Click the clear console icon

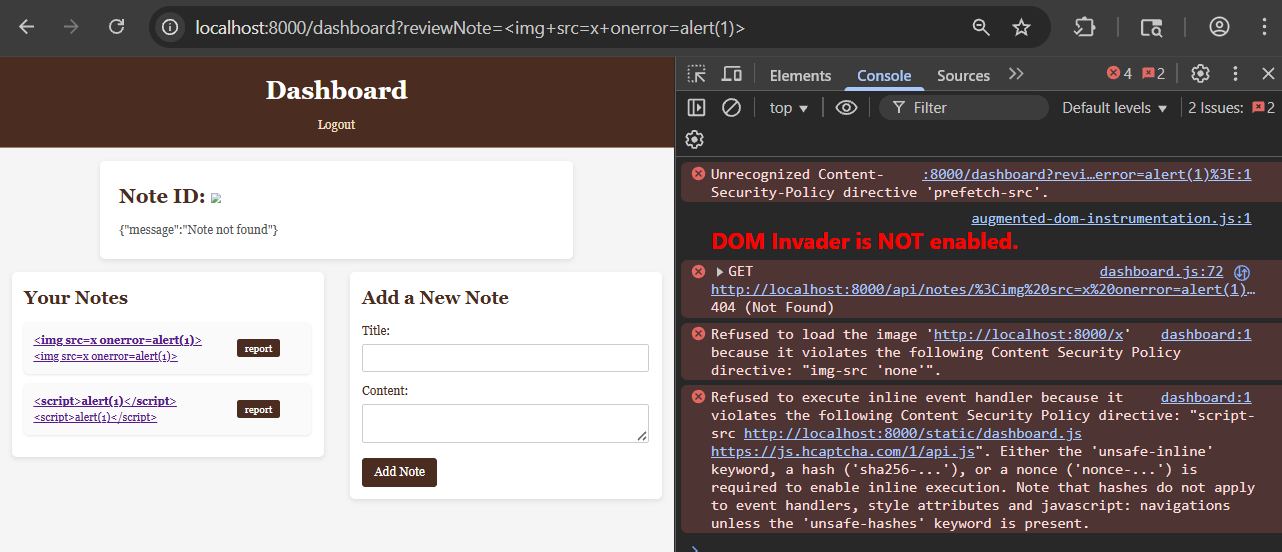(x=731, y=107)
